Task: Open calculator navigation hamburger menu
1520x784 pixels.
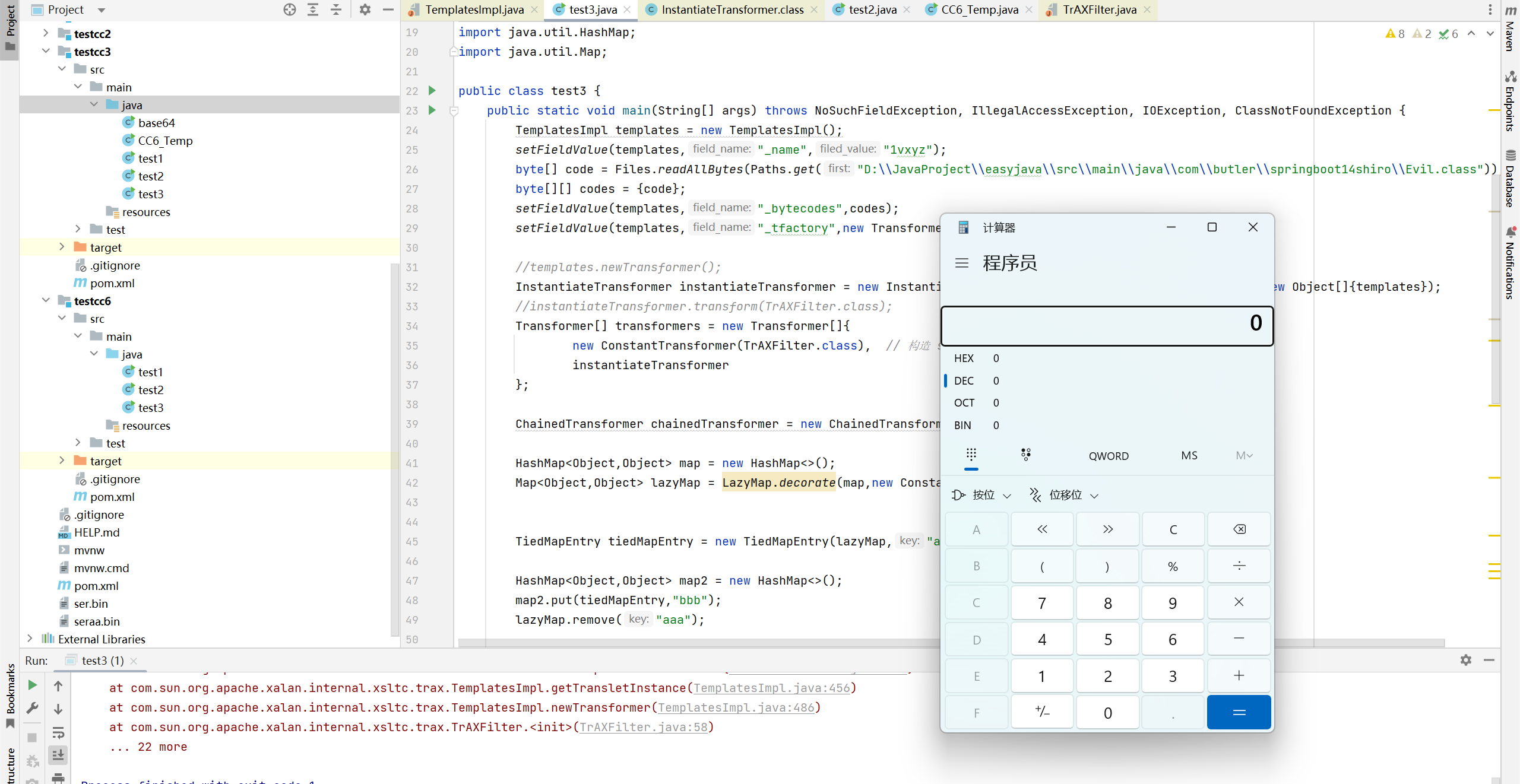Action: [x=962, y=263]
